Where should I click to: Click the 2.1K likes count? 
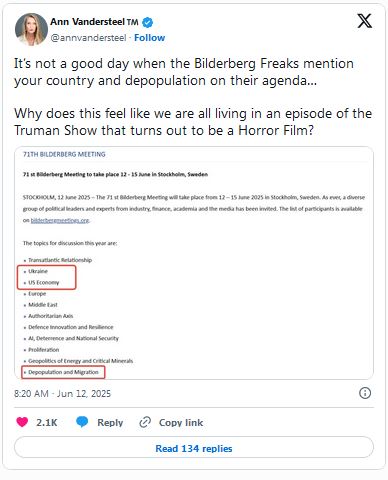coord(47,422)
